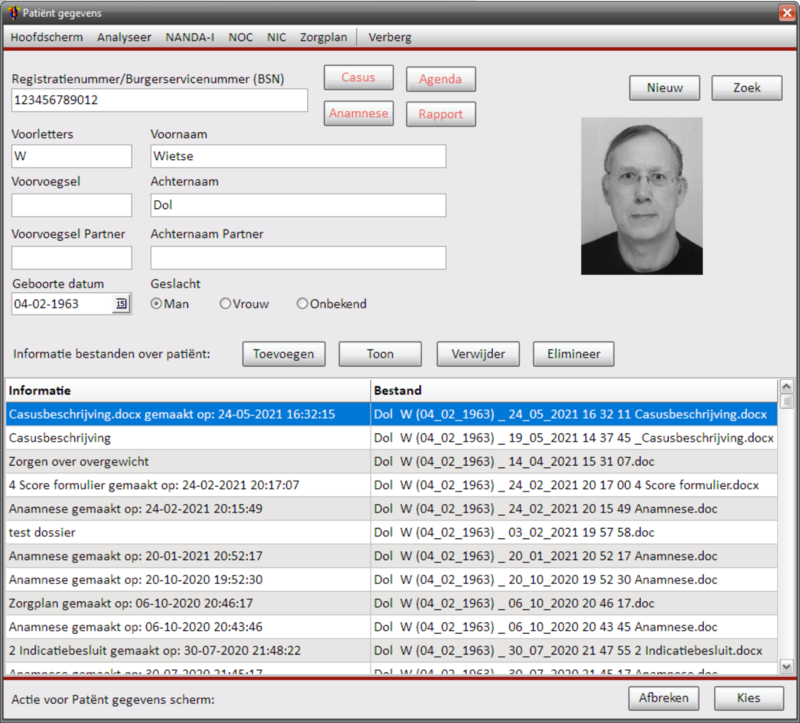Confirm selection with Kies button

[748, 698]
